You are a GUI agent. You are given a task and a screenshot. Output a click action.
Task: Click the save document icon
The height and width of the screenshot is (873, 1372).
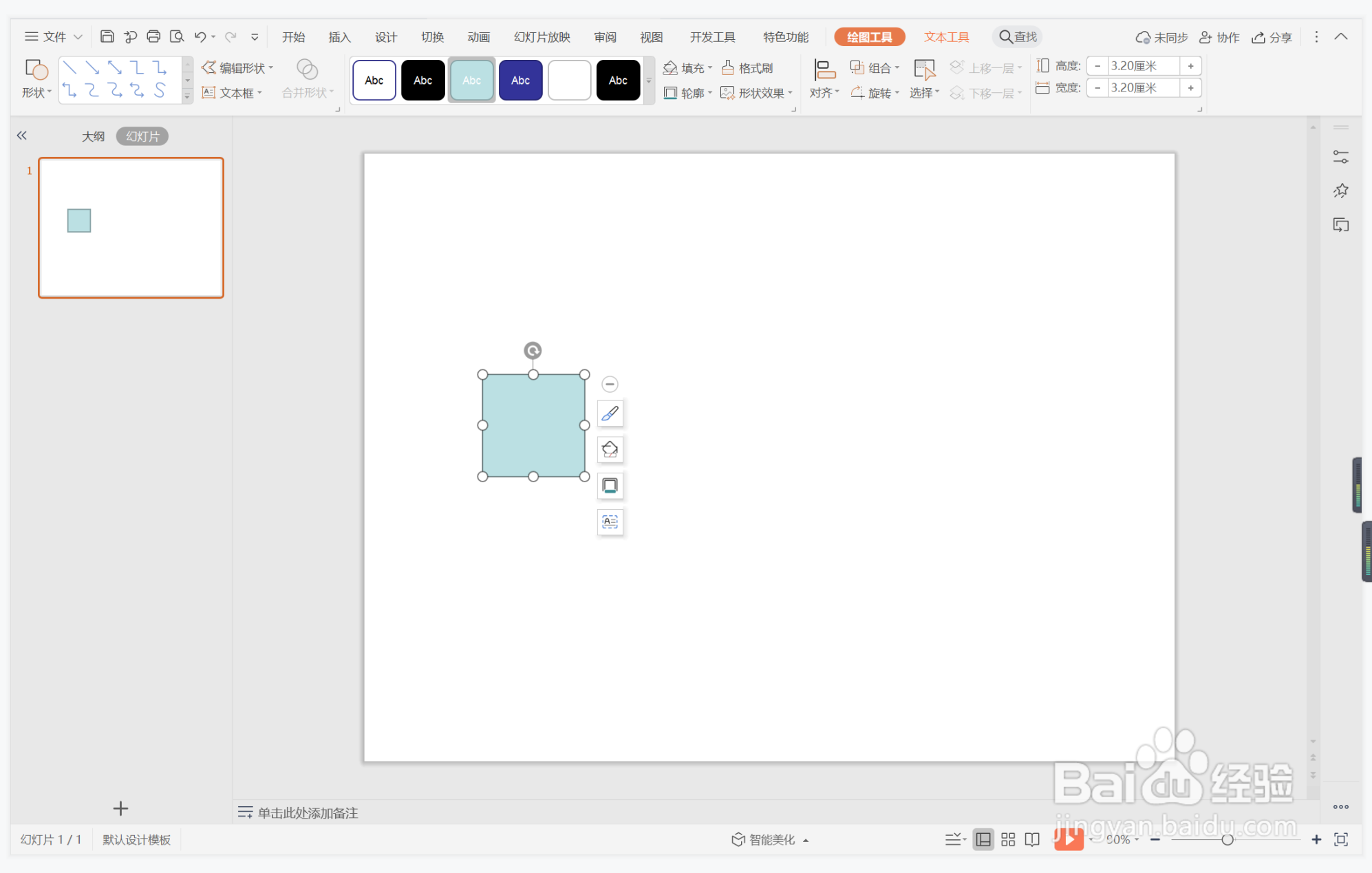tap(107, 36)
